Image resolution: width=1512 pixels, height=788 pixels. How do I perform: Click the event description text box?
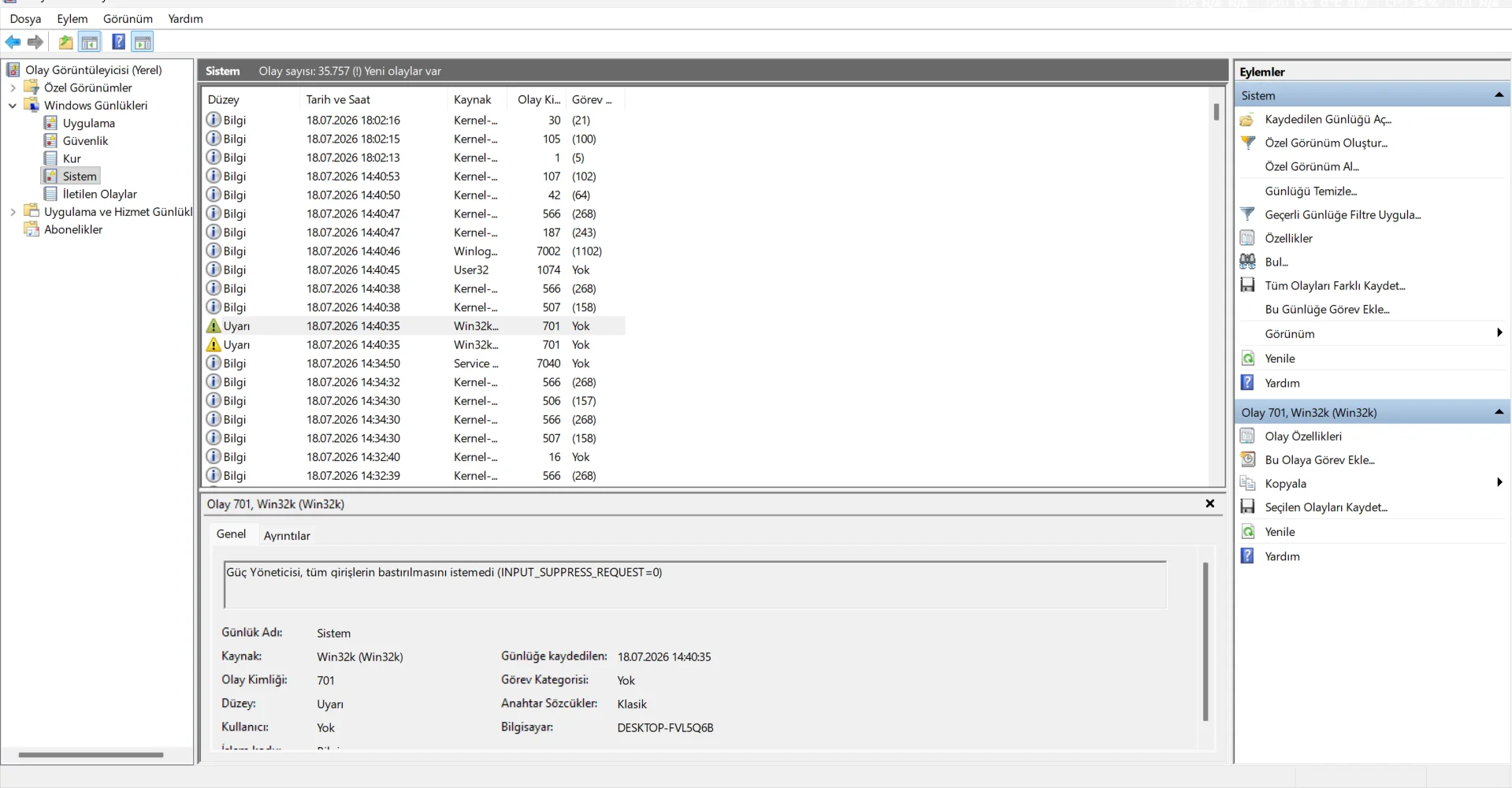(x=695, y=585)
